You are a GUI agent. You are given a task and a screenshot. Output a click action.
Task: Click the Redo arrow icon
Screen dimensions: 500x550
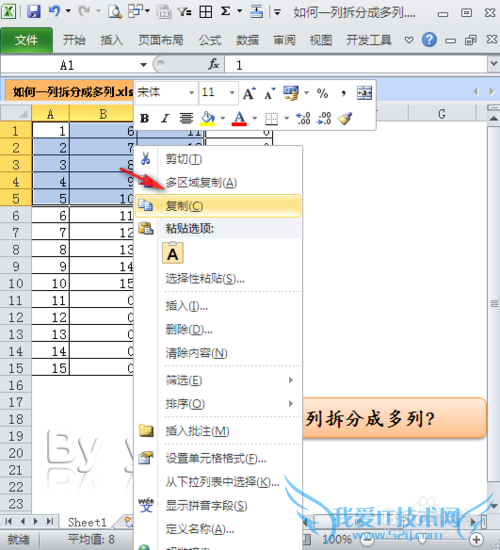point(84,12)
